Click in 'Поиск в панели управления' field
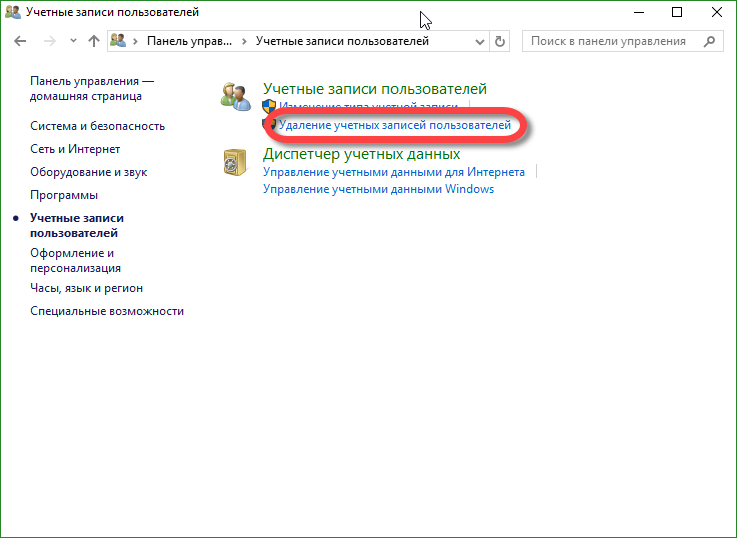Viewport: 737px width, 538px height. tap(608, 41)
